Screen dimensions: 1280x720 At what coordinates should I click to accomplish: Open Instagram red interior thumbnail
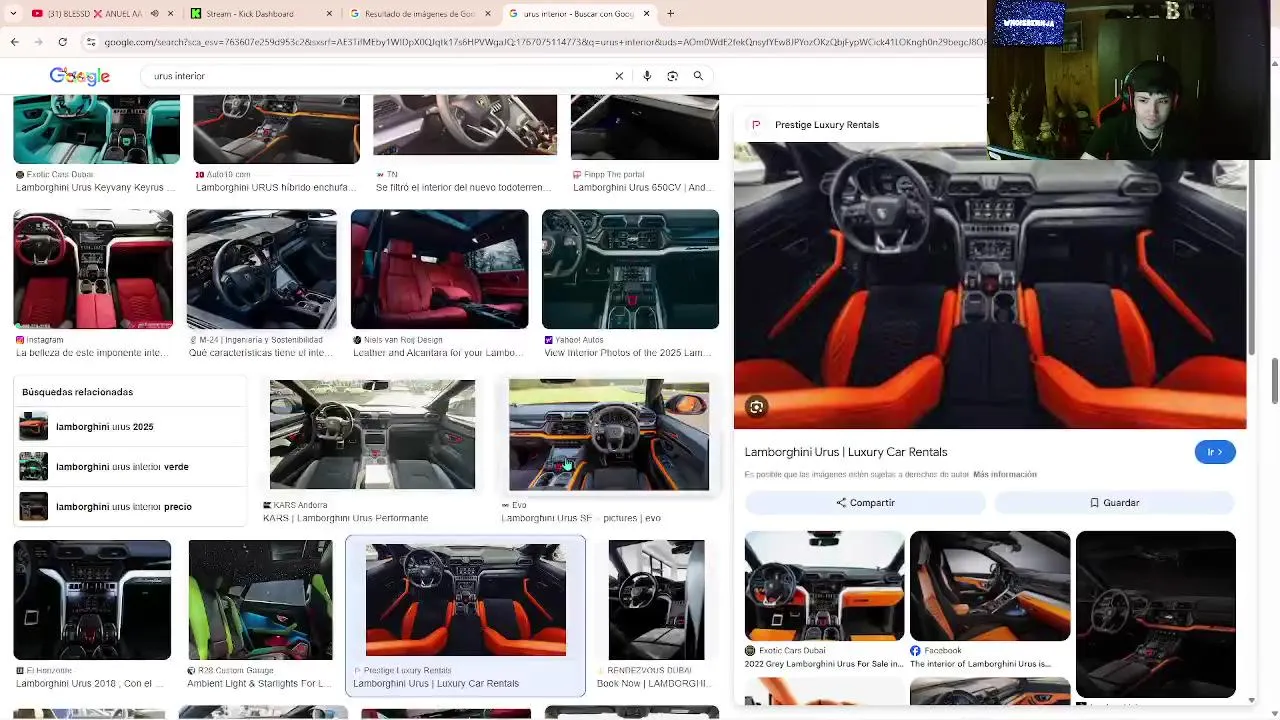pyautogui.click(x=93, y=269)
